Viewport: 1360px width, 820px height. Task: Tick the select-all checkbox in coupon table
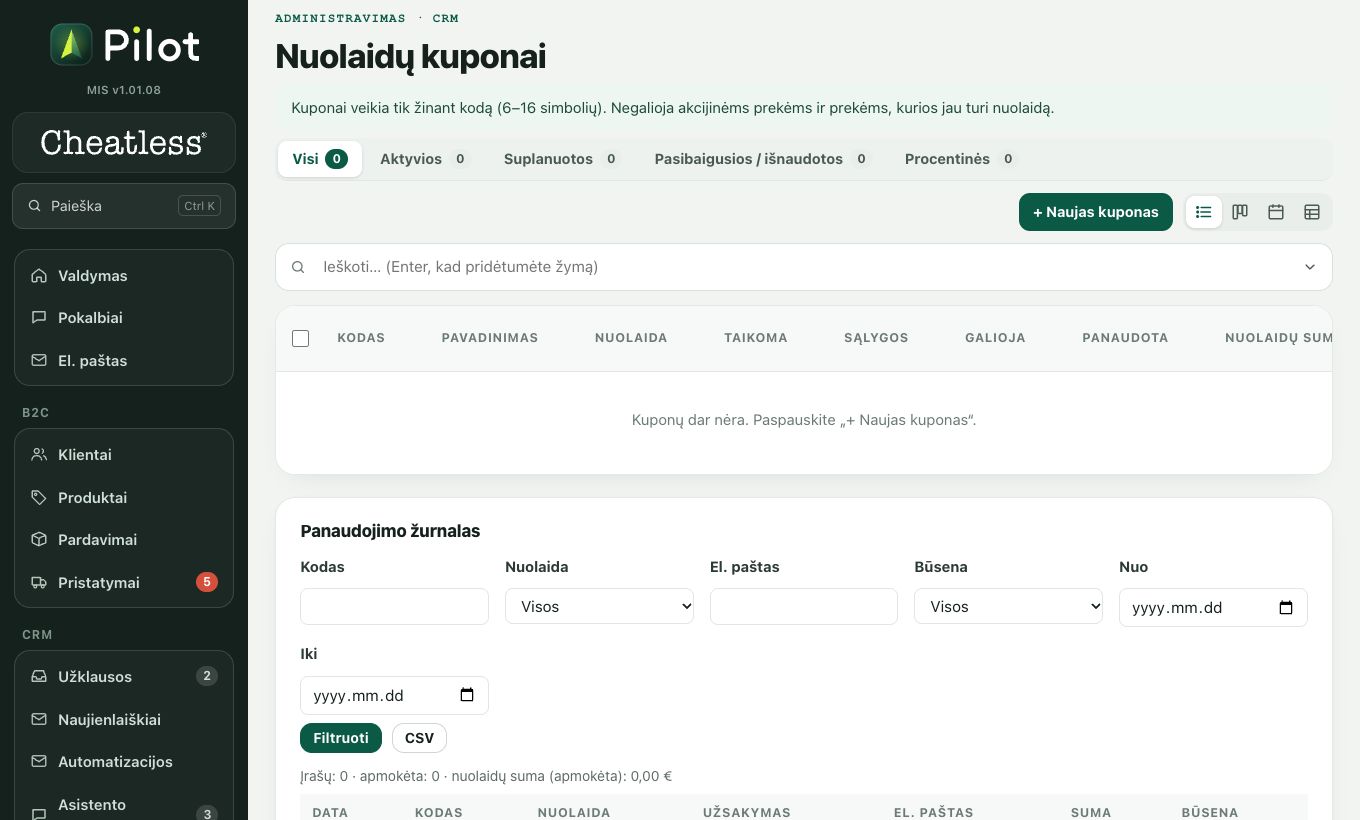[300, 338]
